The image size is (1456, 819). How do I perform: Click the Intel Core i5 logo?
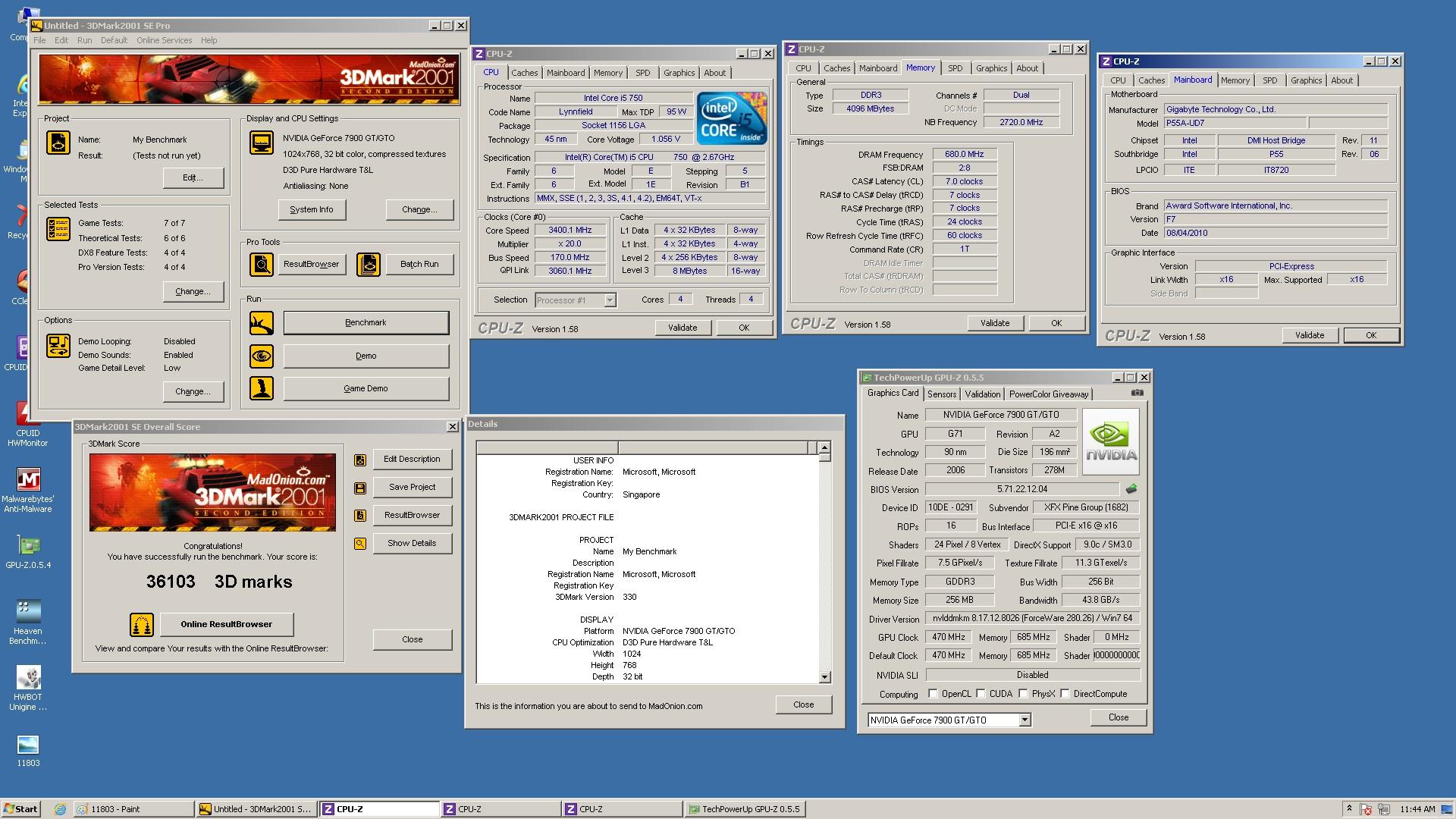point(732,118)
